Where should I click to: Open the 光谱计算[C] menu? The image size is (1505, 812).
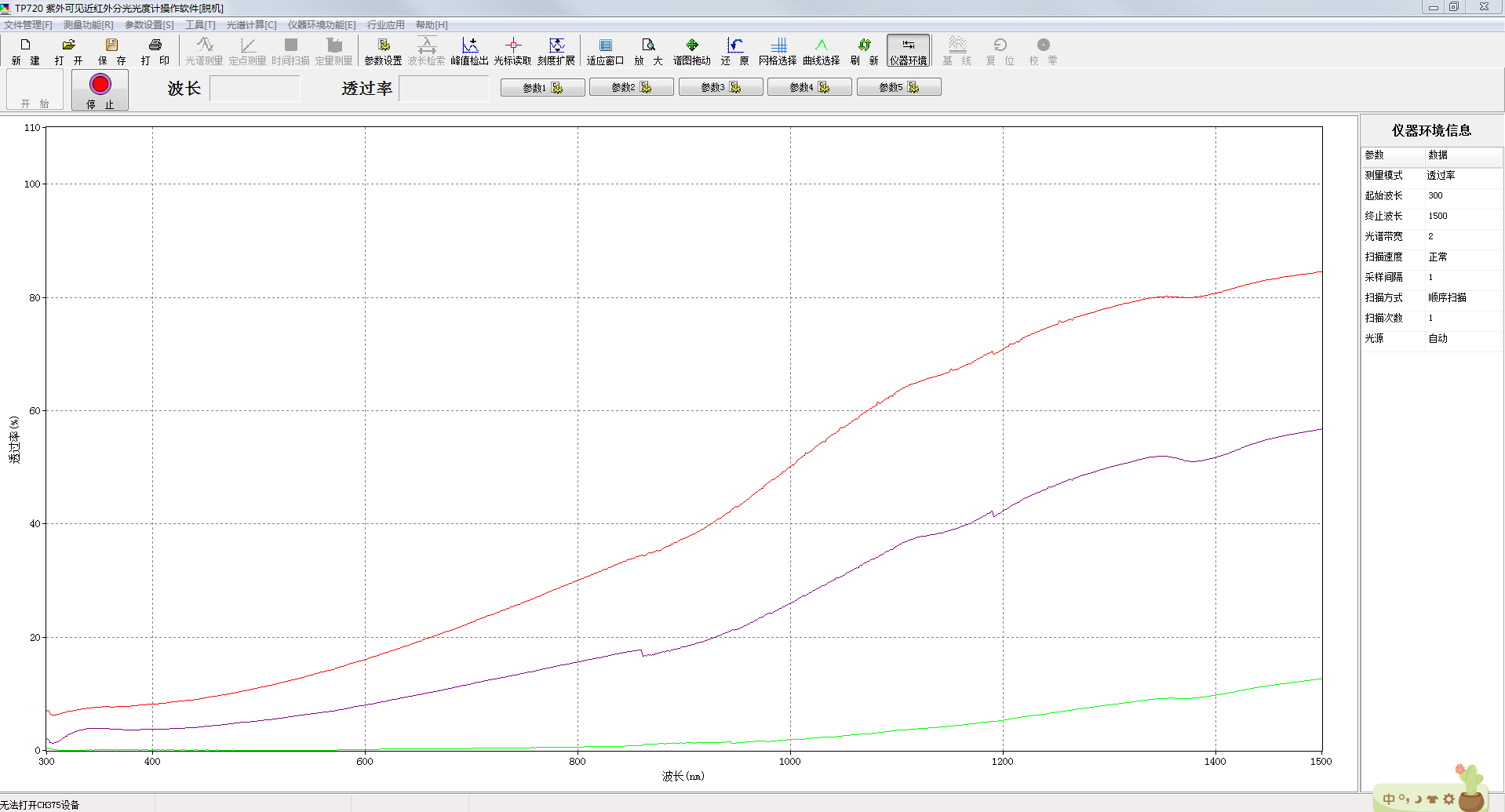point(252,25)
